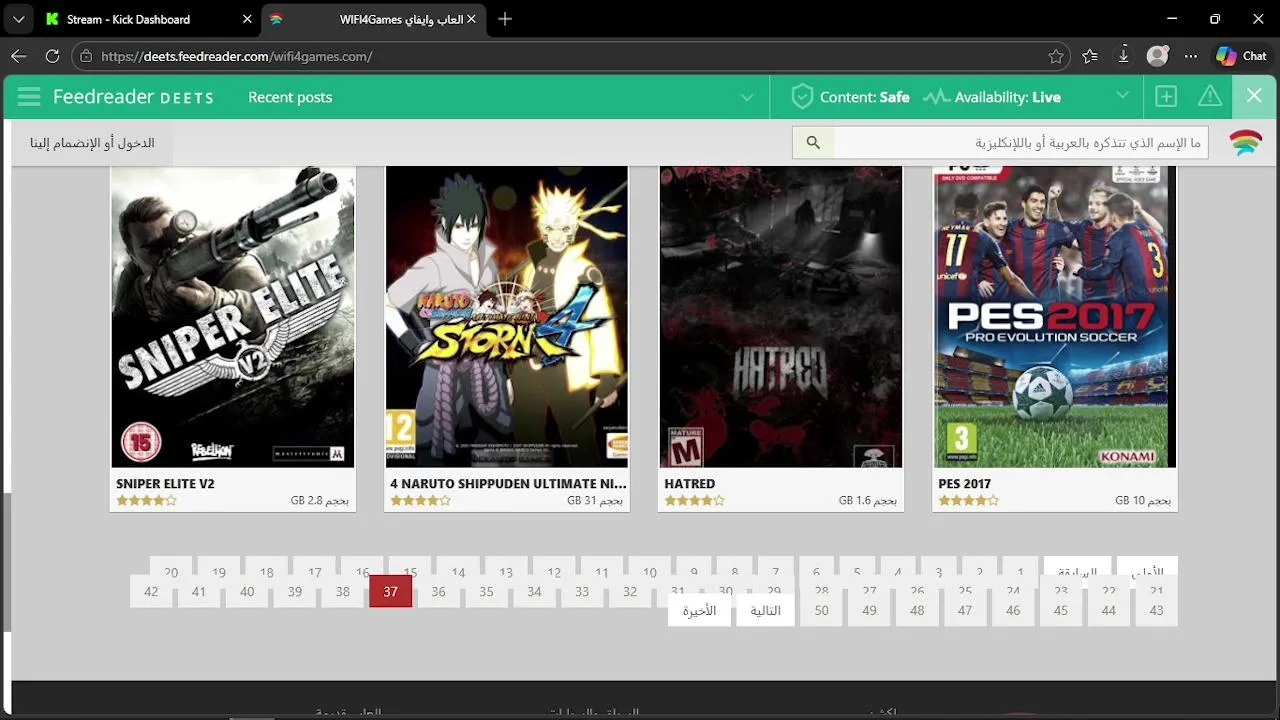
Task: Expand the Recent posts dropdown chevron
Action: click(747, 97)
